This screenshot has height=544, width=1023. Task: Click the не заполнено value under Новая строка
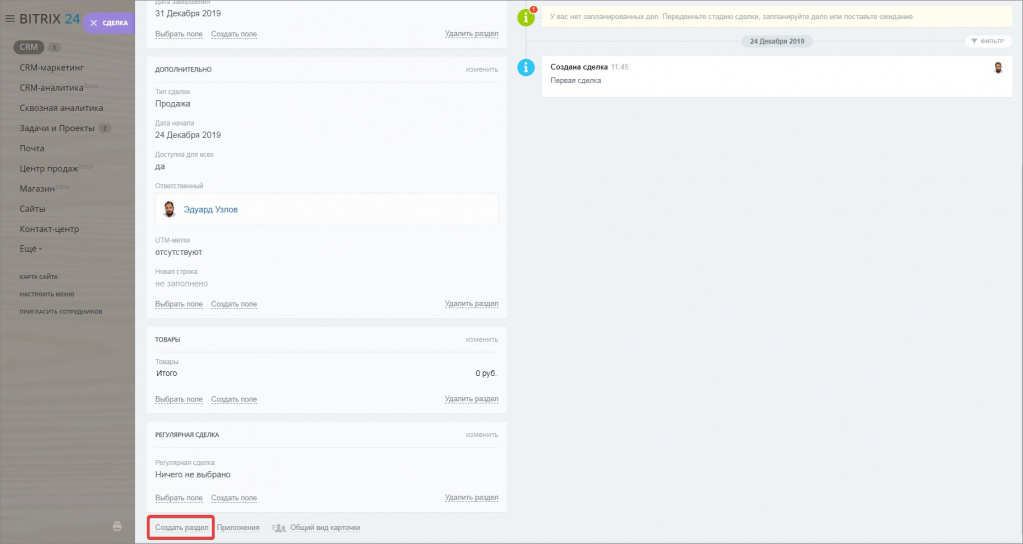(x=181, y=283)
